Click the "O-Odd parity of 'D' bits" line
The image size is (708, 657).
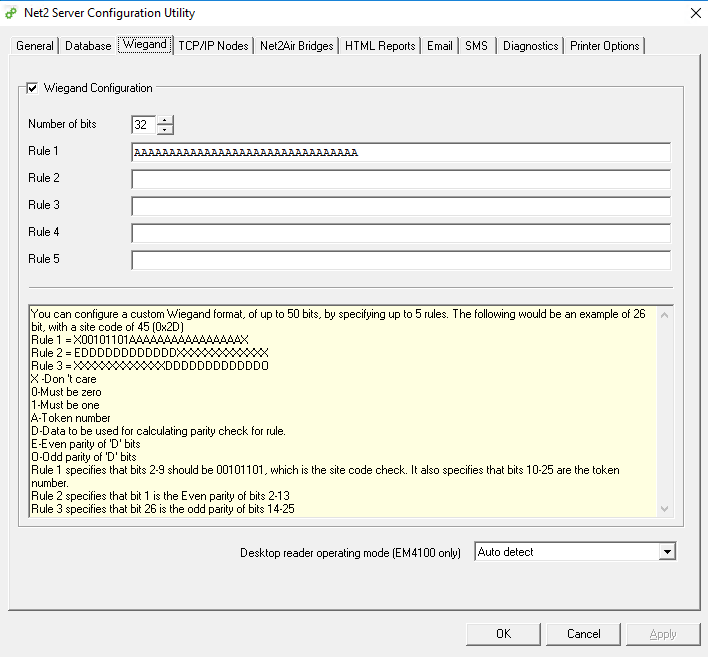84,457
